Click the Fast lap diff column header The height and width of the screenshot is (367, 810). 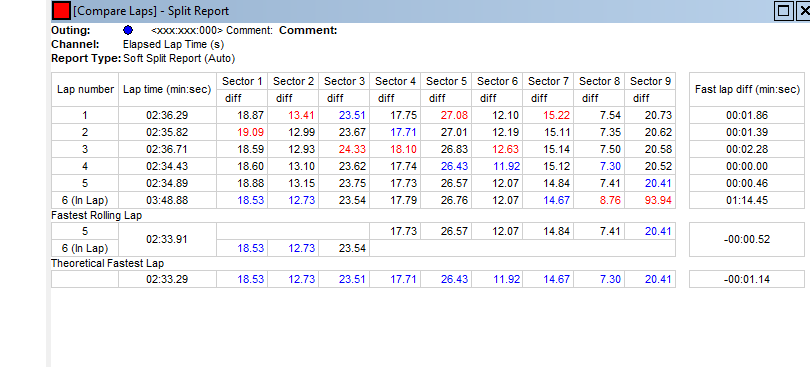[x=747, y=89]
